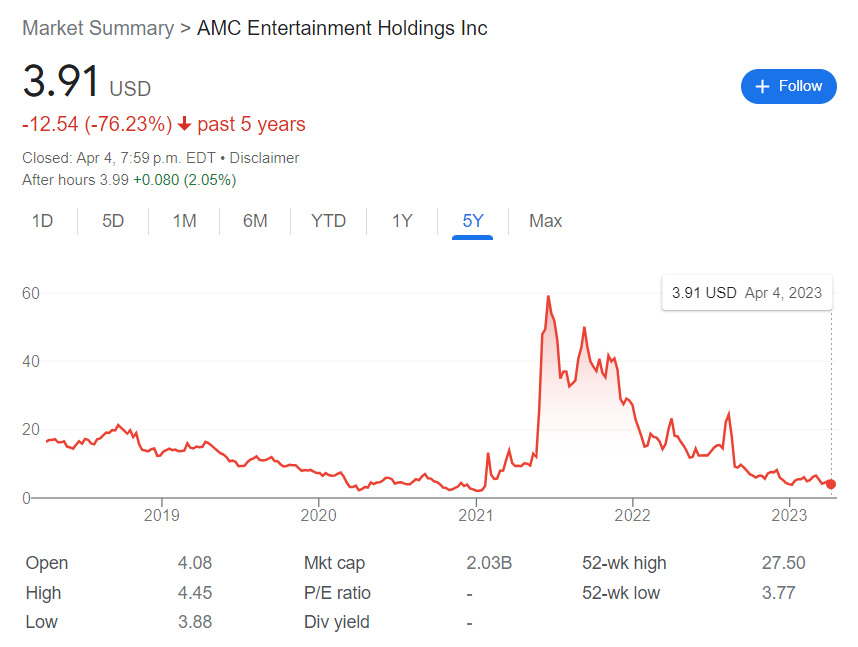858x647 pixels.
Task: Switch chart to 1Y range
Action: click(402, 221)
